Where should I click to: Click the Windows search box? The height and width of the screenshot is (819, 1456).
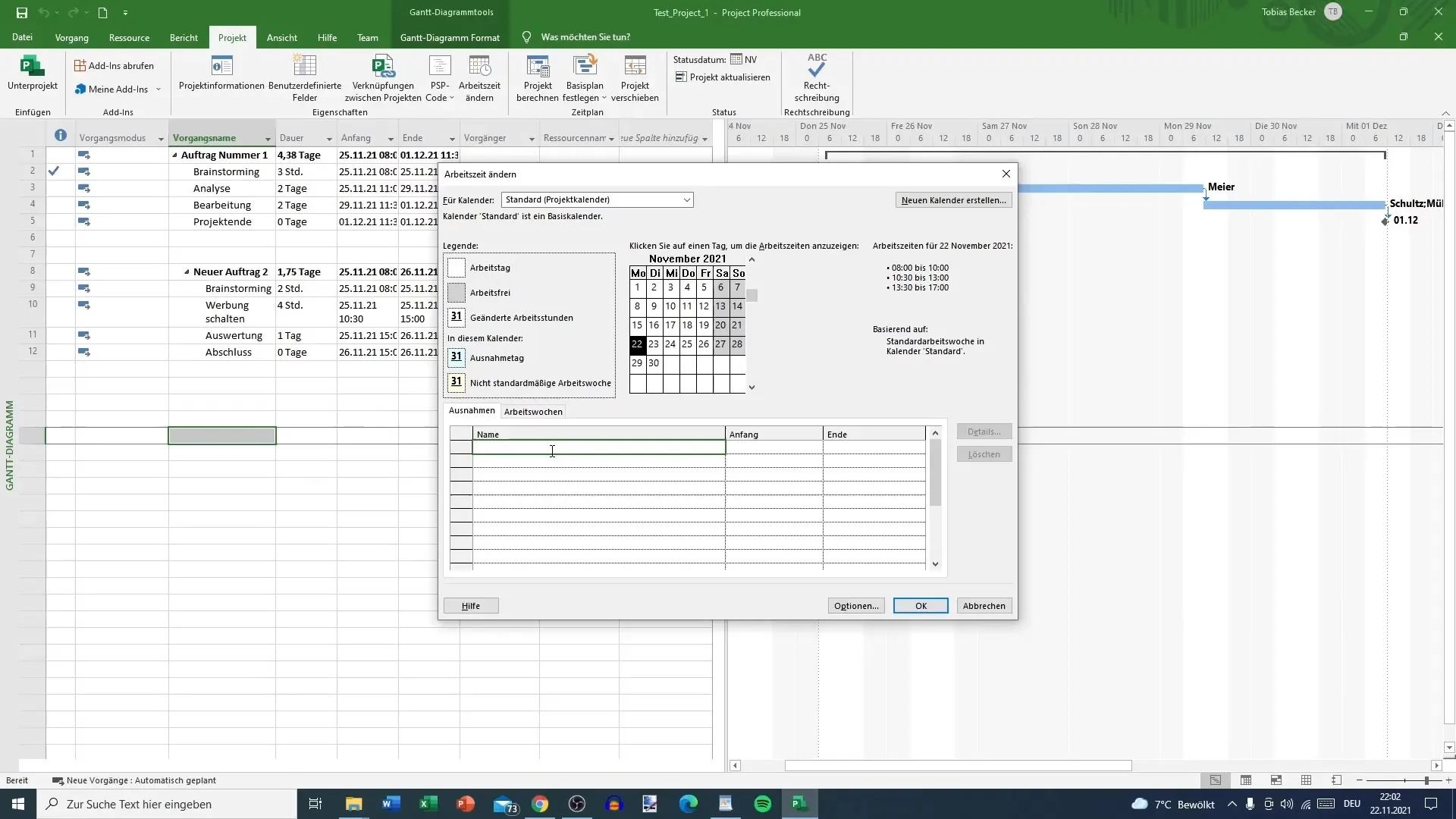167,804
